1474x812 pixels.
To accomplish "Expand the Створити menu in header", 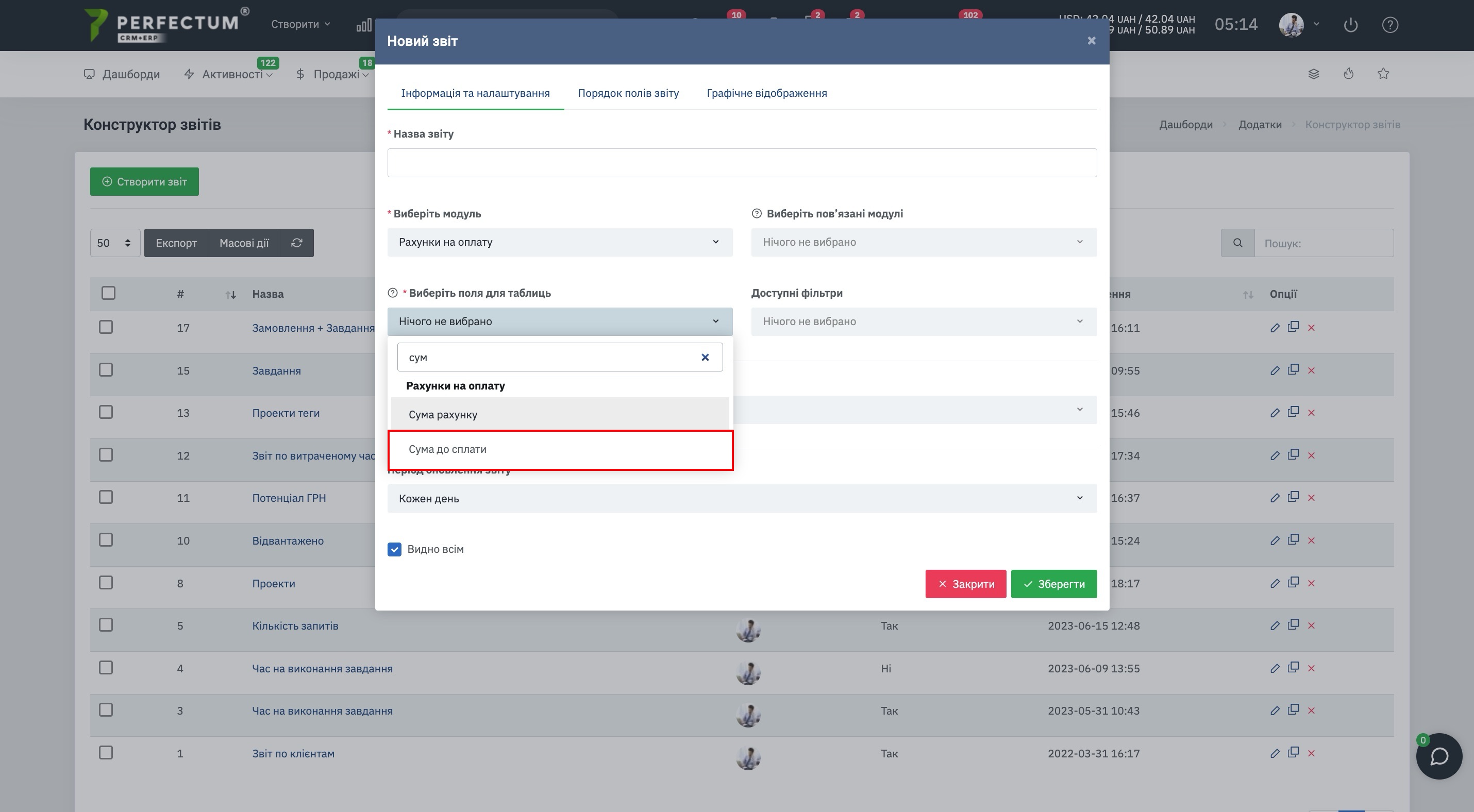I will [x=300, y=24].
